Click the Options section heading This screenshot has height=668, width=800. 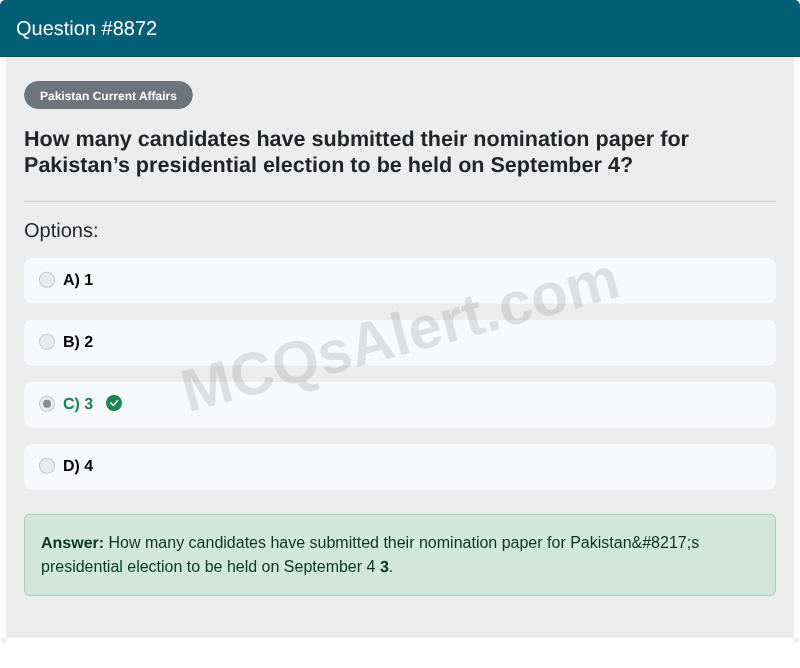pos(60,230)
